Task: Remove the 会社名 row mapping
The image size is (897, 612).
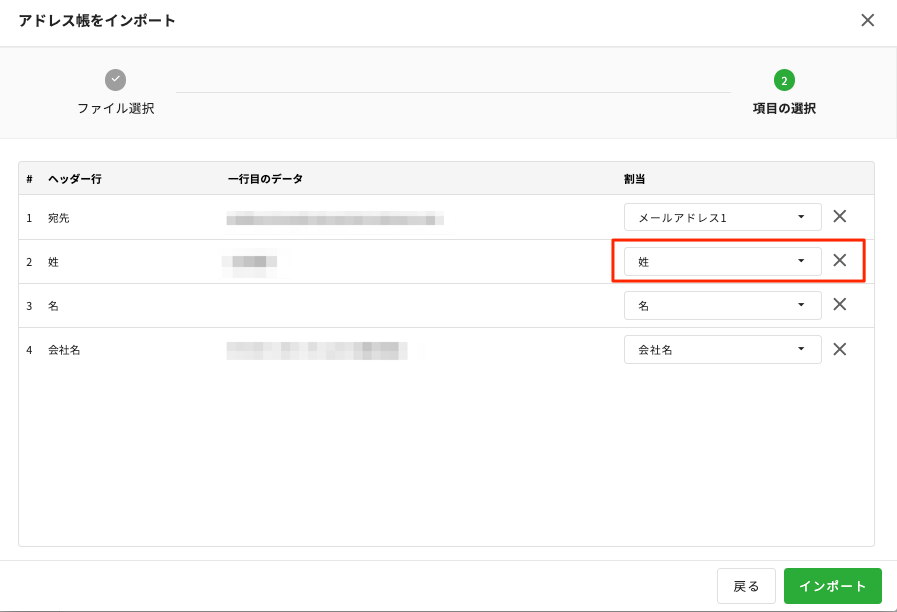Action: (840, 349)
